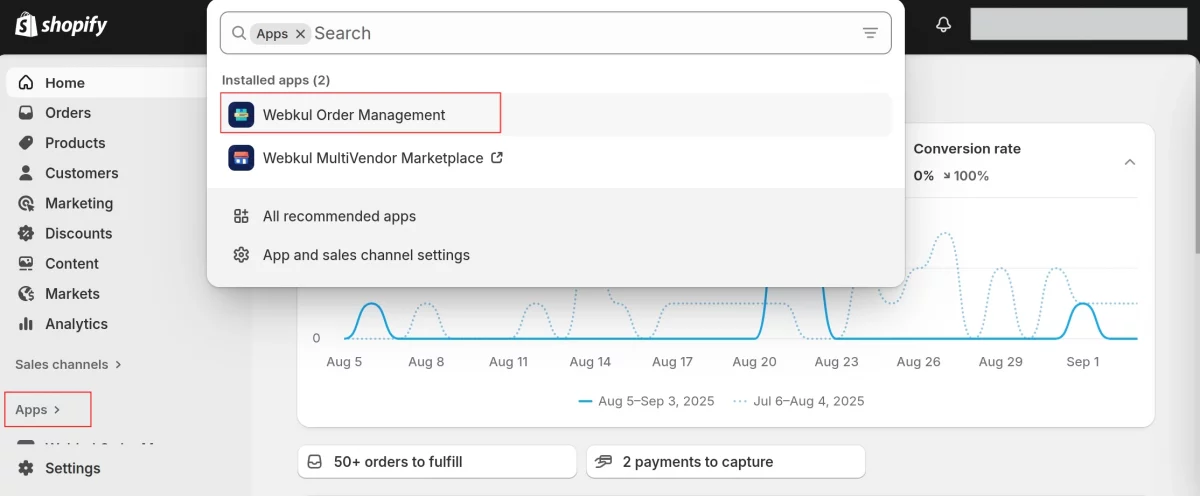Click the search filter icon
1200x496 pixels.
(x=870, y=33)
